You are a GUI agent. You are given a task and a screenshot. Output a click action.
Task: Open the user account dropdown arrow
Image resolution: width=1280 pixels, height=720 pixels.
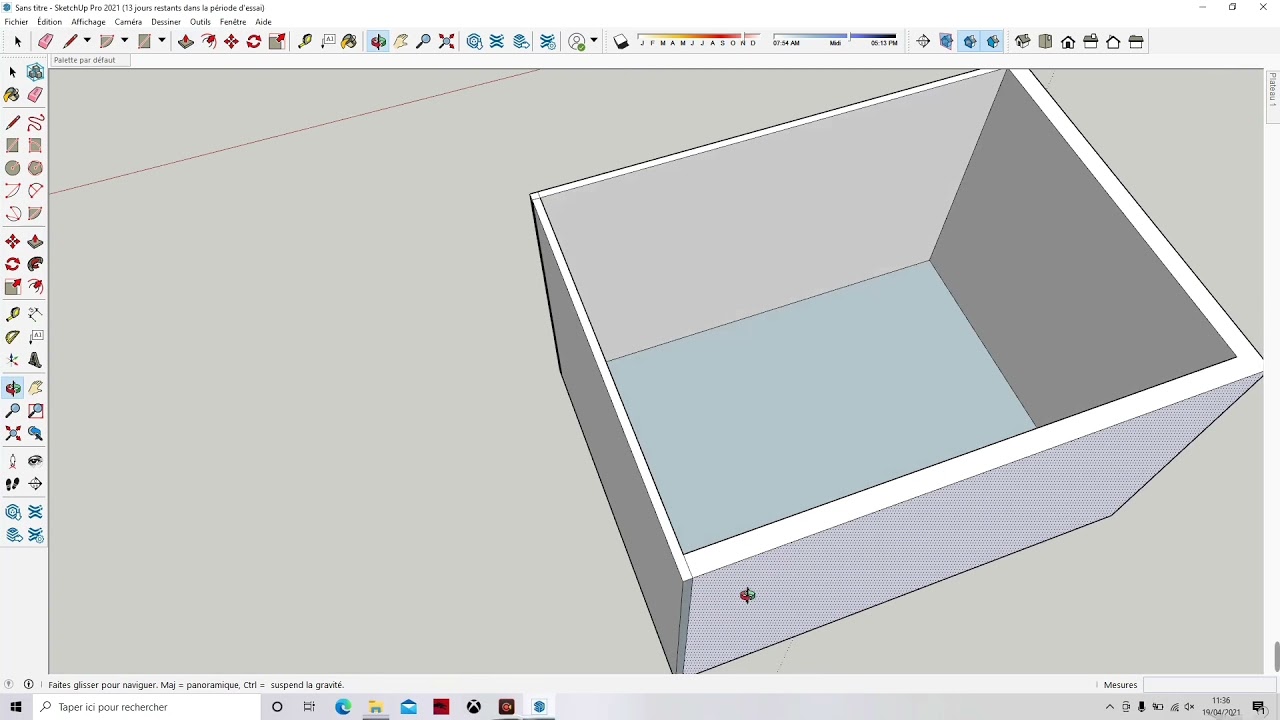point(594,41)
